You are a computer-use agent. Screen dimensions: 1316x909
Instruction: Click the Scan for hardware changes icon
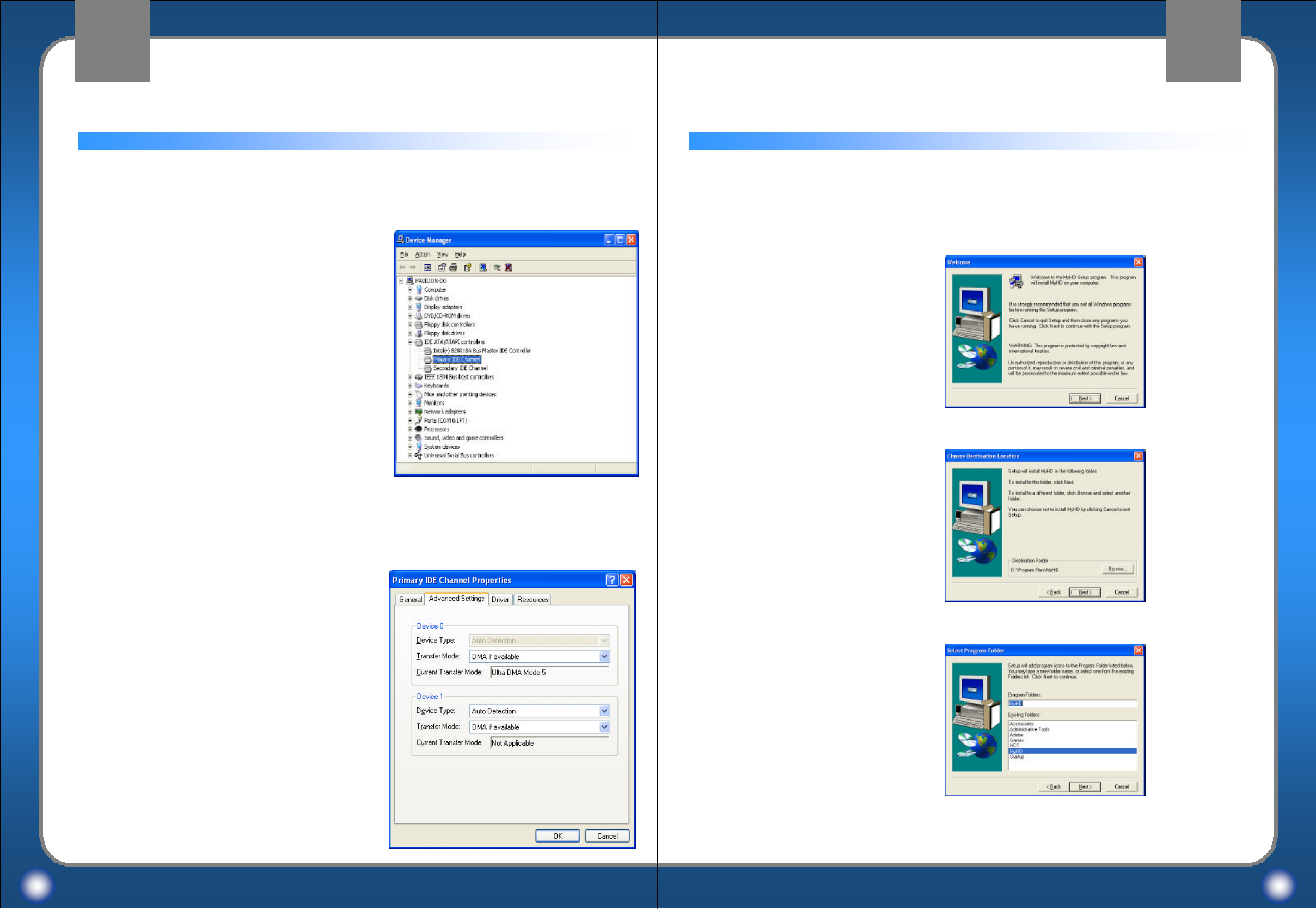(x=483, y=267)
